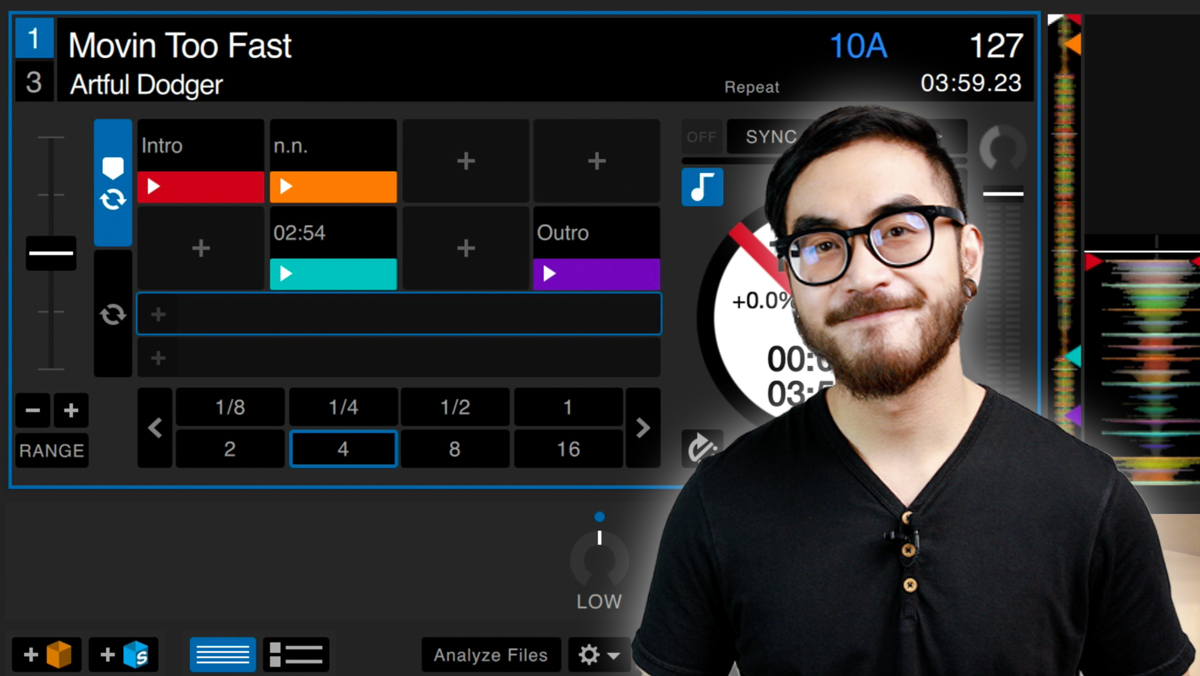Image resolution: width=1200 pixels, height=676 pixels.
Task: Engage SYNC on the deck
Action: point(770,137)
